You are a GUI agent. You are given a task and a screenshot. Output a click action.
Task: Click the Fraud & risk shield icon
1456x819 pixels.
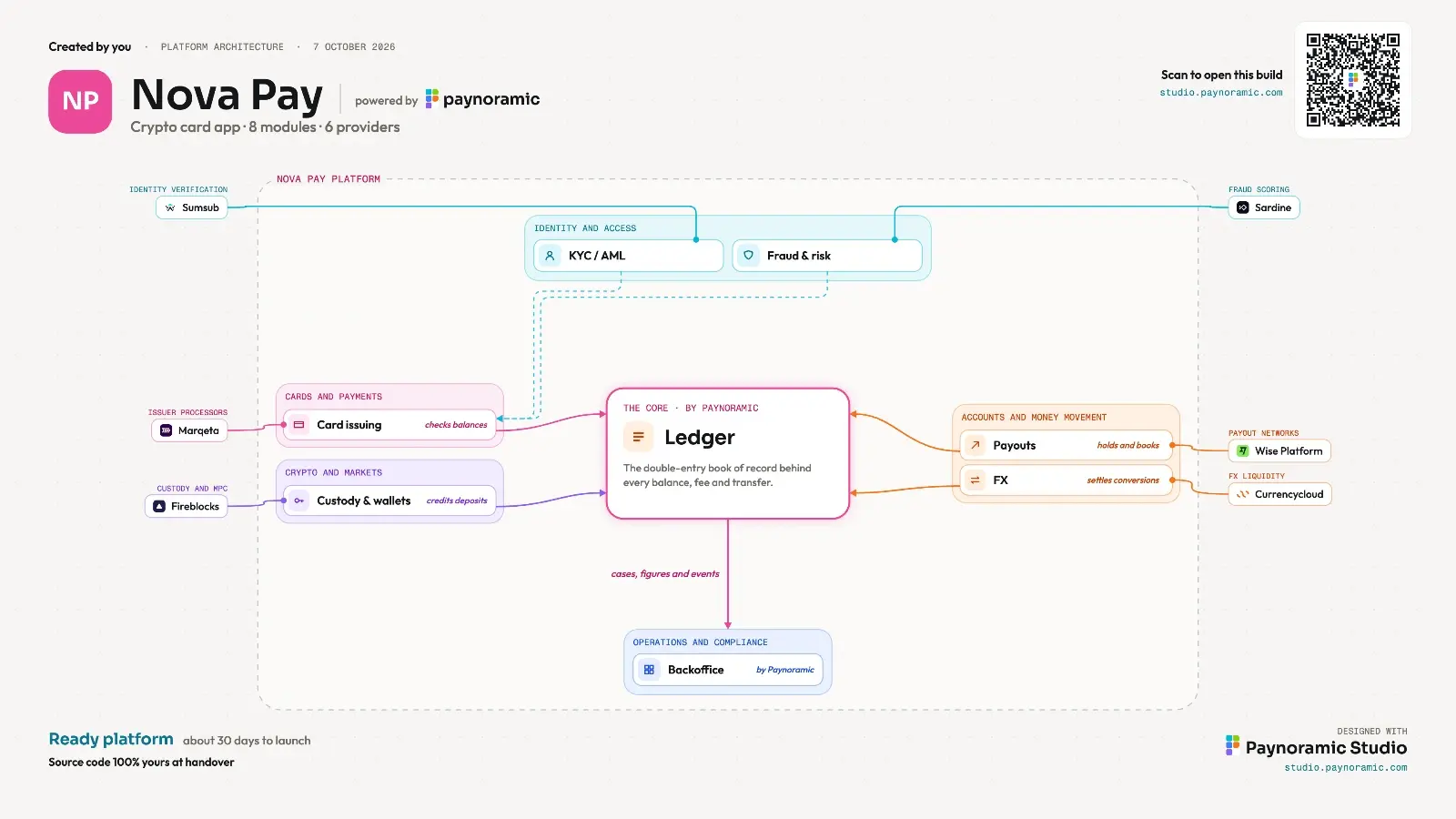[x=748, y=256]
